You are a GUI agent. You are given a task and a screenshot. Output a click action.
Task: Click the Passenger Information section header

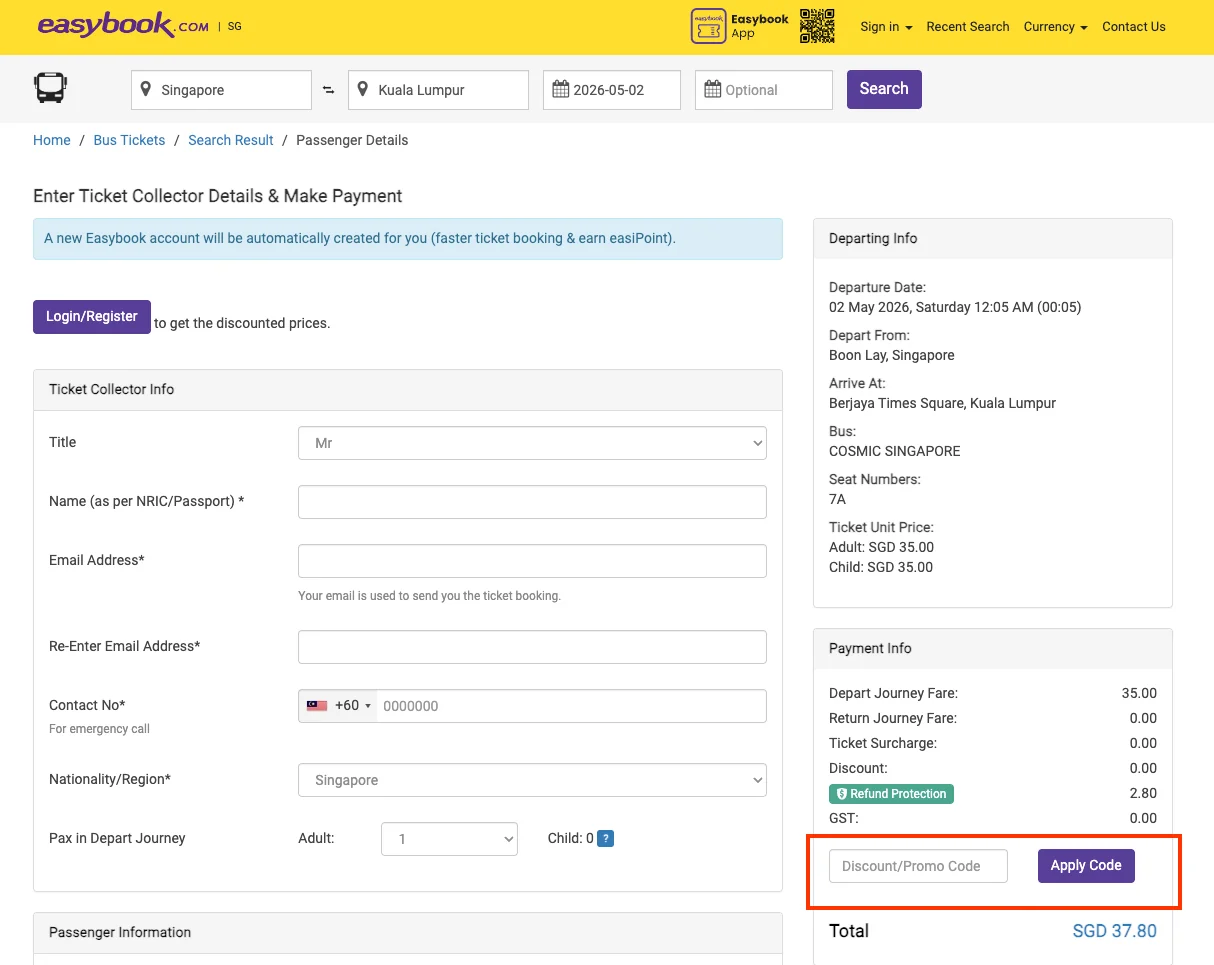tap(408, 933)
